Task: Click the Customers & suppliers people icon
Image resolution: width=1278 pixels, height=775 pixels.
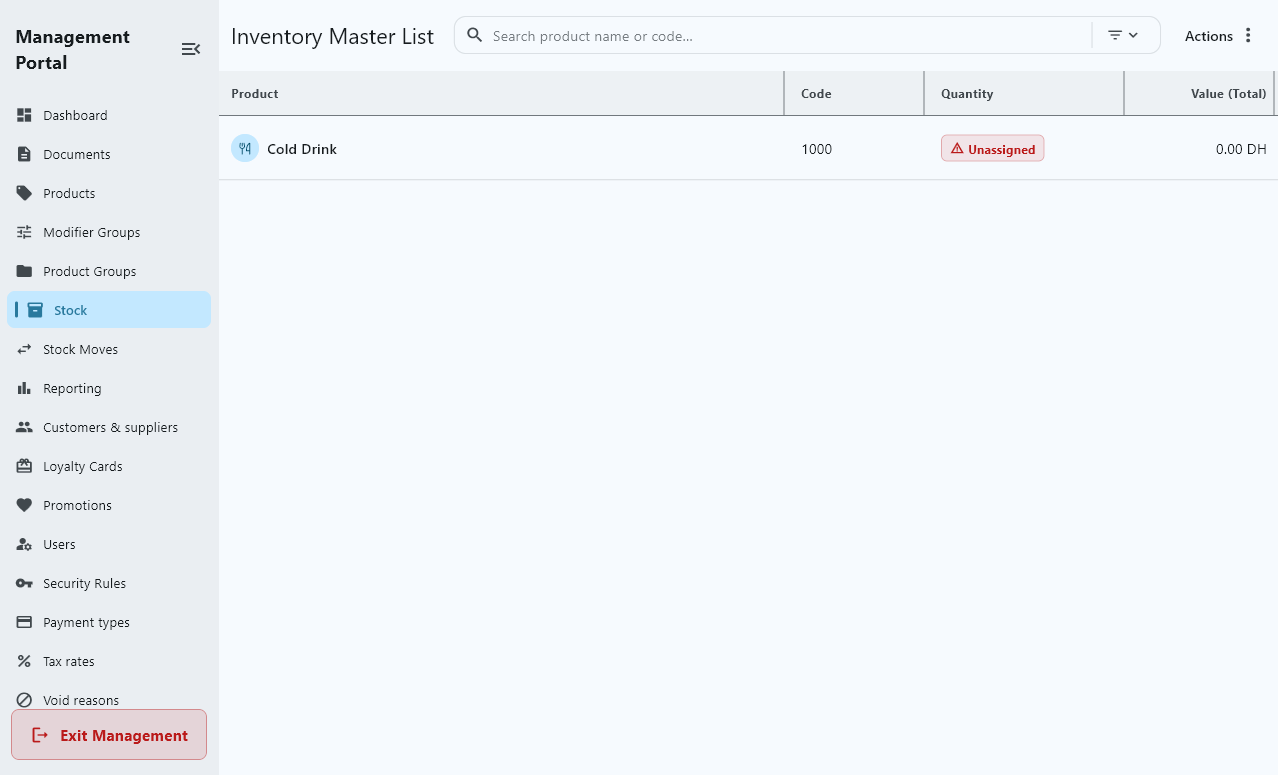Action: tap(24, 427)
